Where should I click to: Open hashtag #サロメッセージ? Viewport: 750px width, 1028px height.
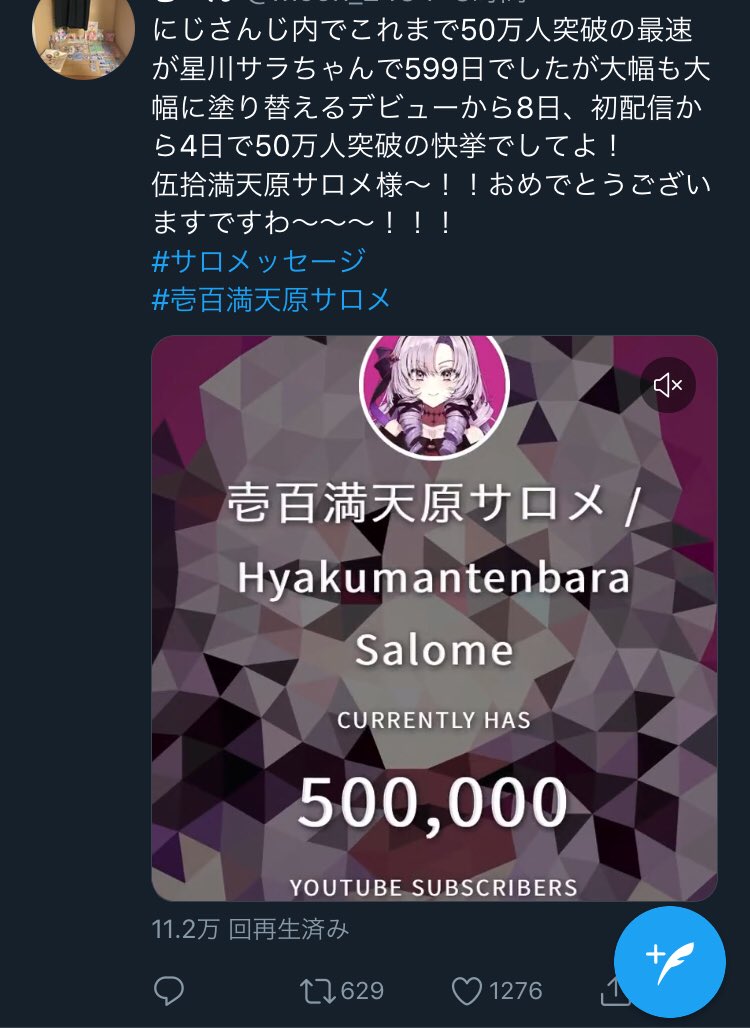coord(258,261)
